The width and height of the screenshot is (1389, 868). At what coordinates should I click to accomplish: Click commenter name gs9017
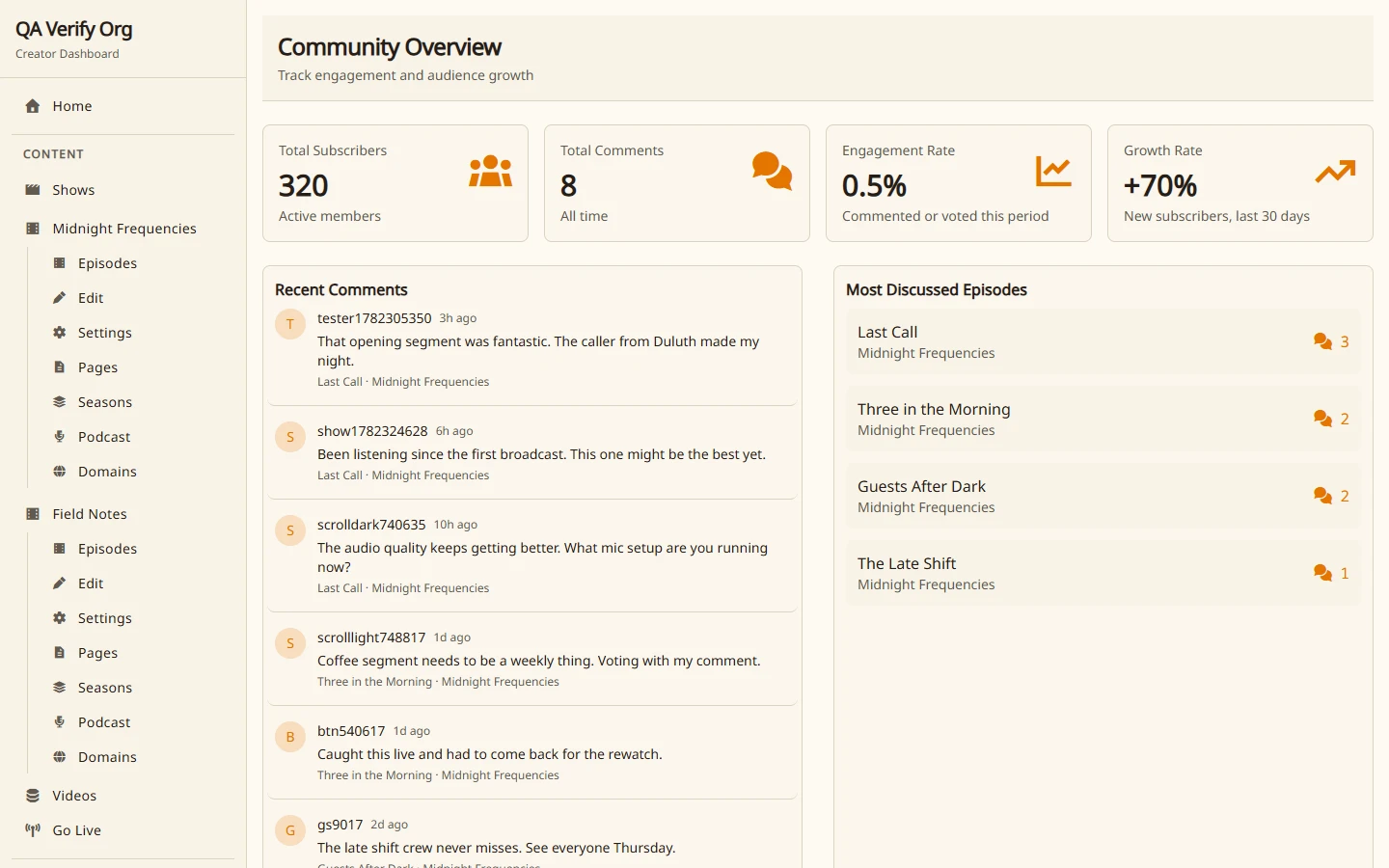[x=340, y=825]
